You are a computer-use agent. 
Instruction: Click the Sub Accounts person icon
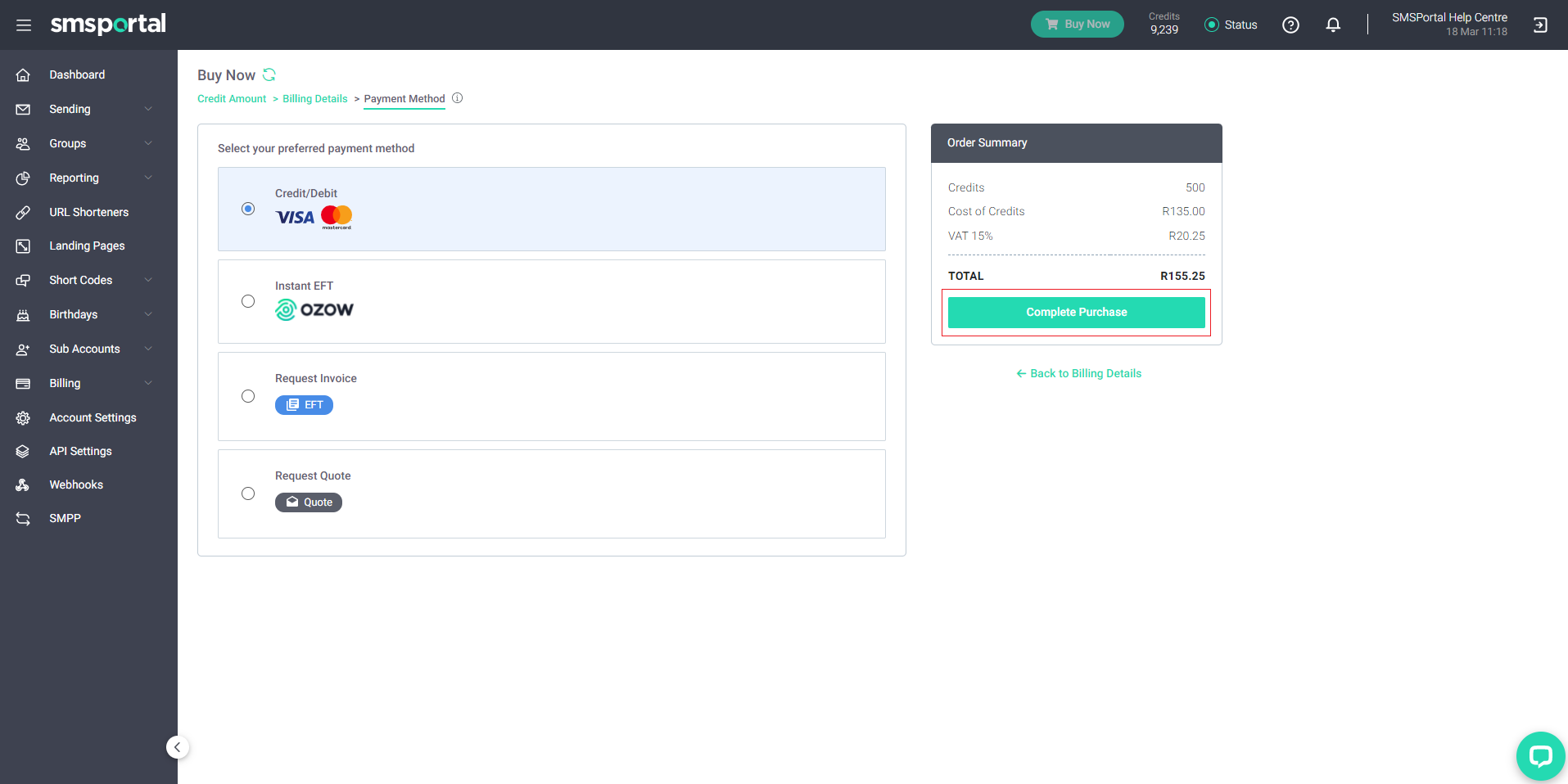tap(23, 349)
